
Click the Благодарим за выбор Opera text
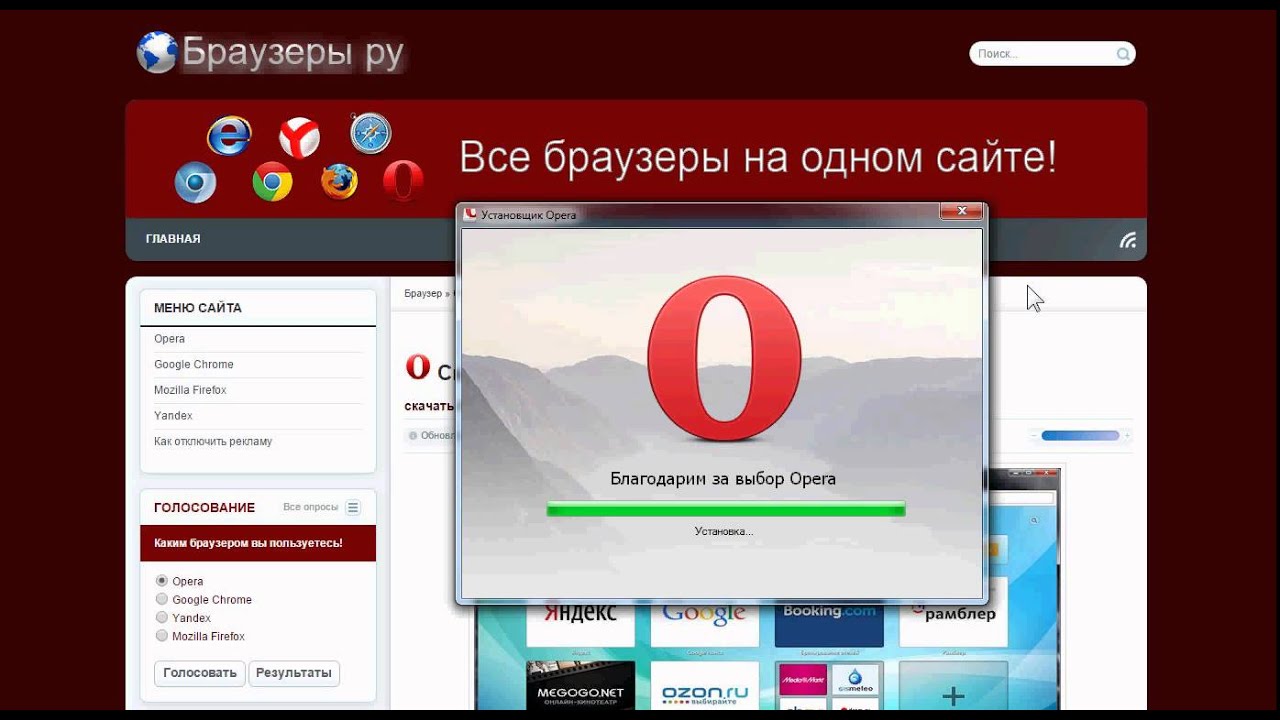click(723, 479)
